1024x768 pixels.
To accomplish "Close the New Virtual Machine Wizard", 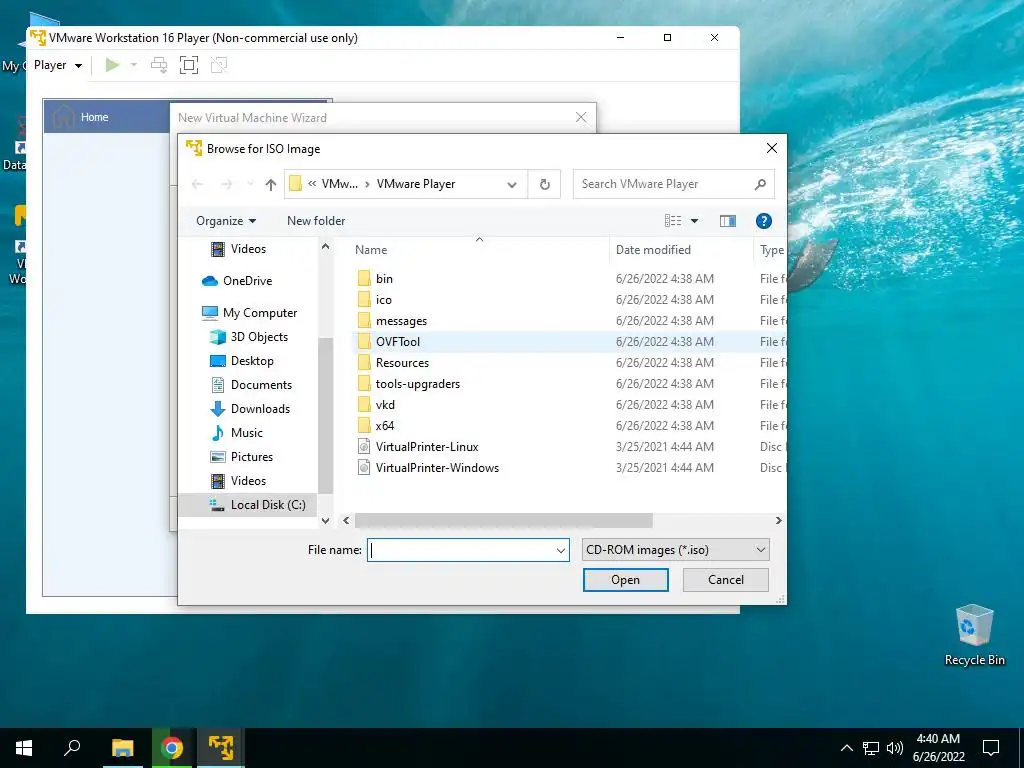I will pyautogui.click(x=581, y=118).
